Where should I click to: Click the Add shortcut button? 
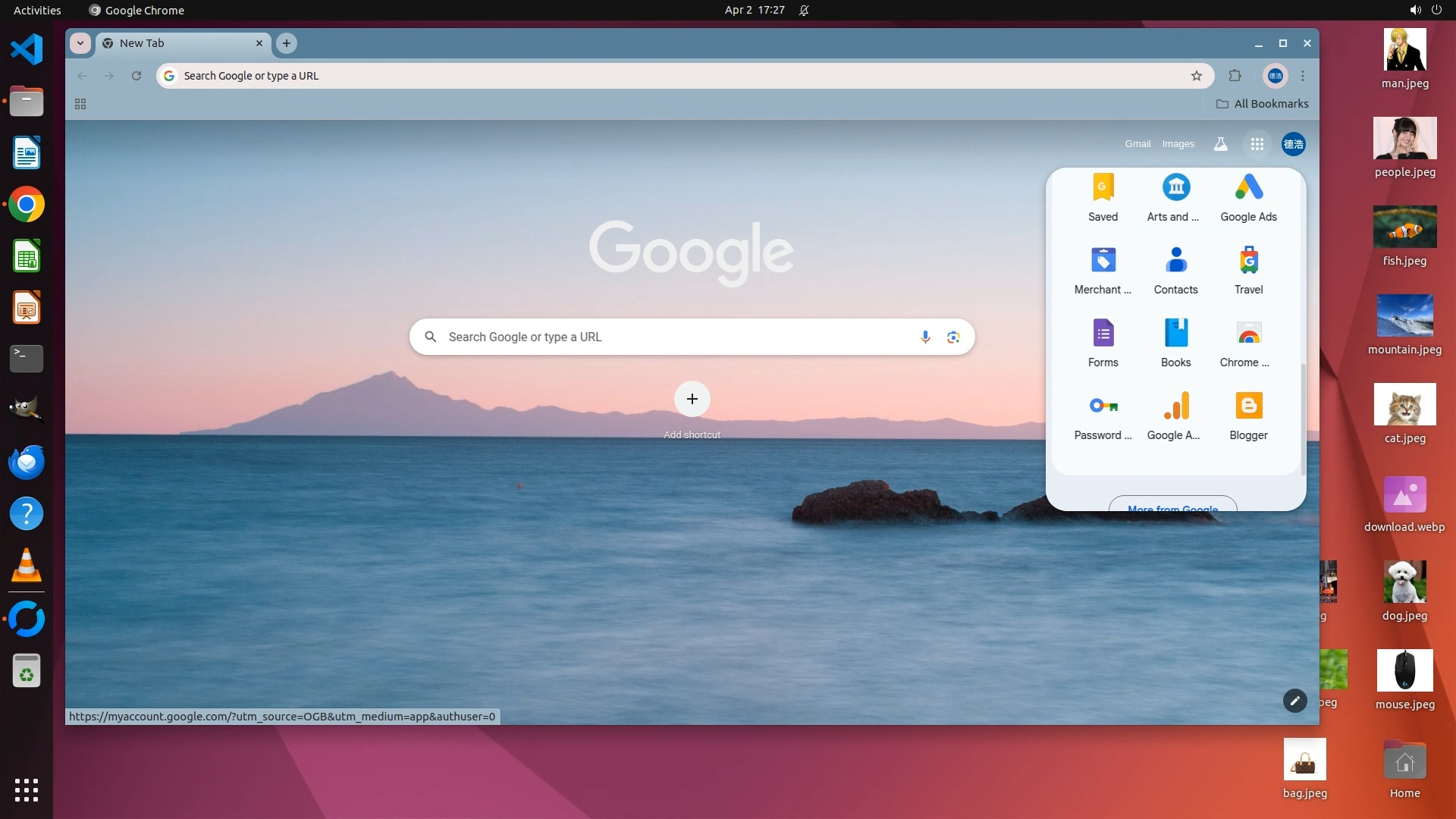click(x=692, y=400)
